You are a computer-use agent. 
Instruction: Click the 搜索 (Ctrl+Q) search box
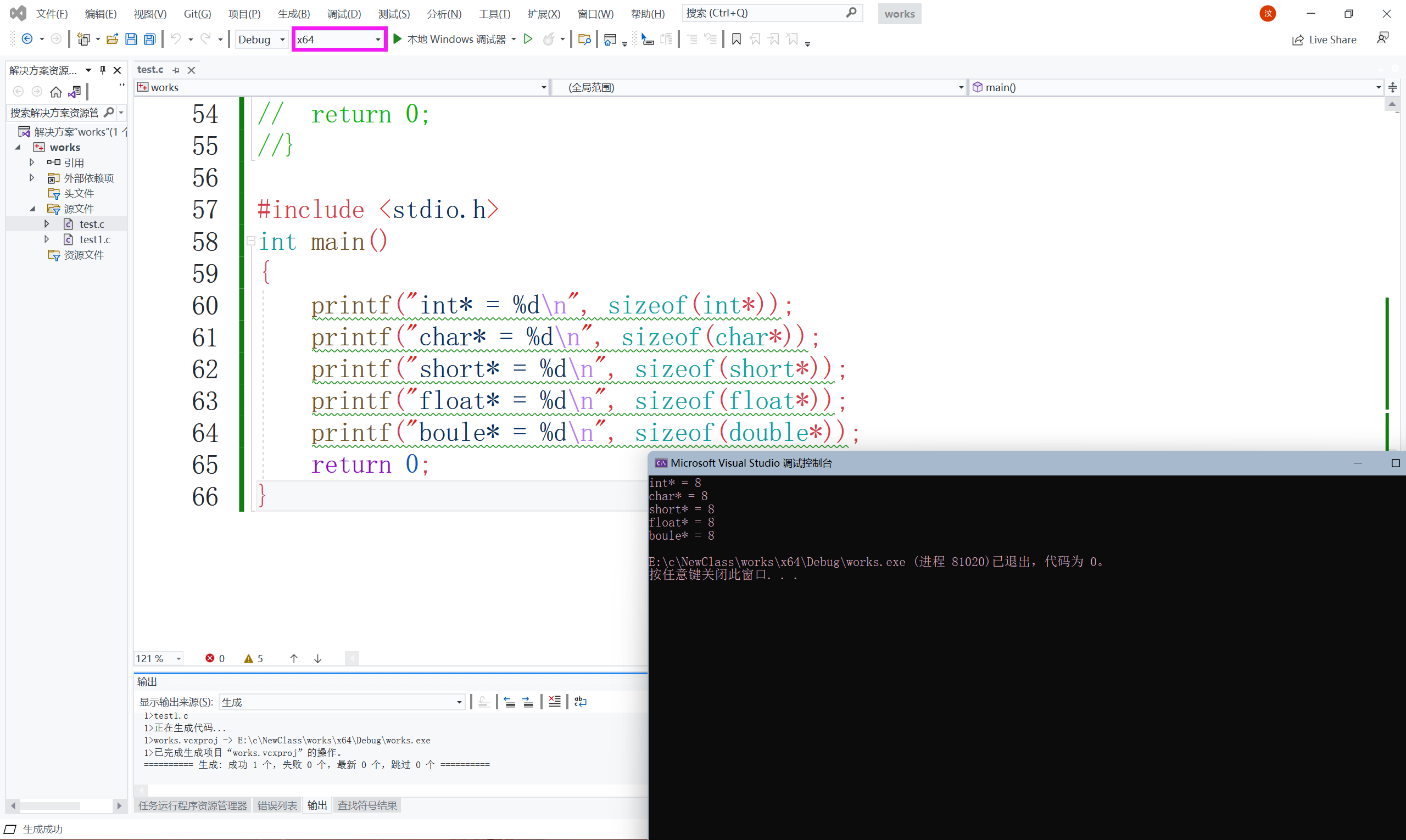click(x=765, y=13)
